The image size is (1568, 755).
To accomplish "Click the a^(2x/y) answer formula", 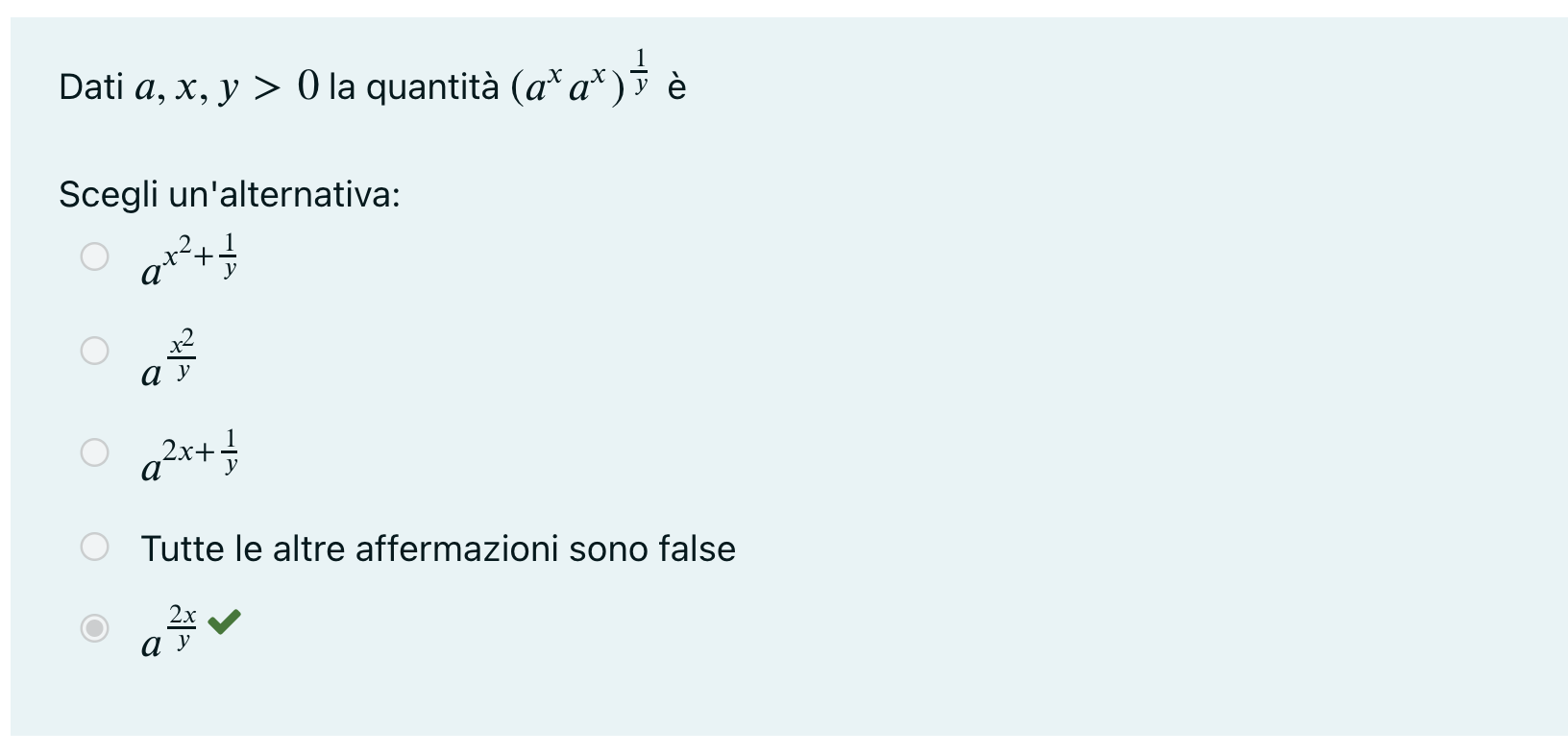I will tap(168, 632).
